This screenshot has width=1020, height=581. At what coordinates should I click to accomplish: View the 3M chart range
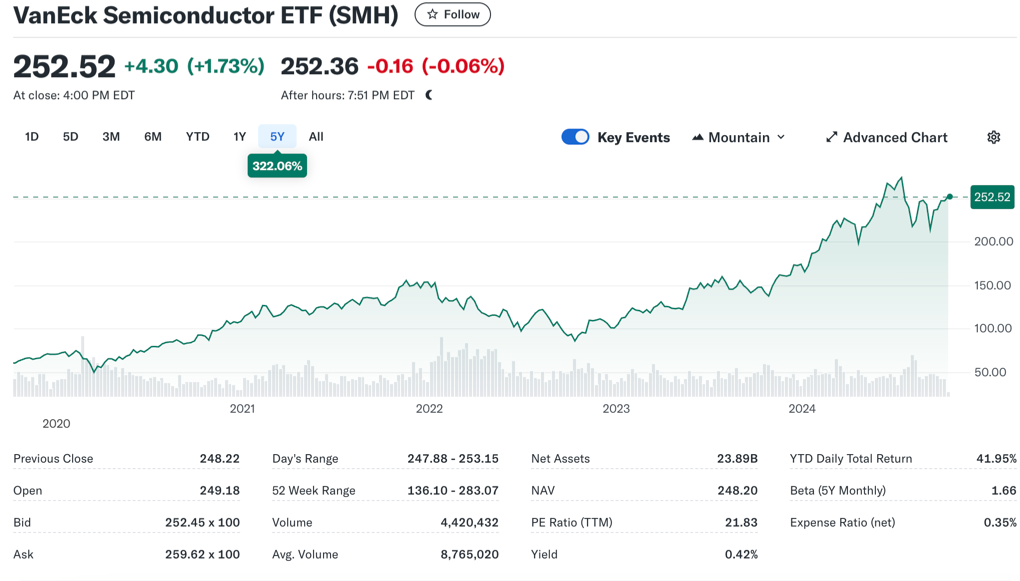pos(110,137)
